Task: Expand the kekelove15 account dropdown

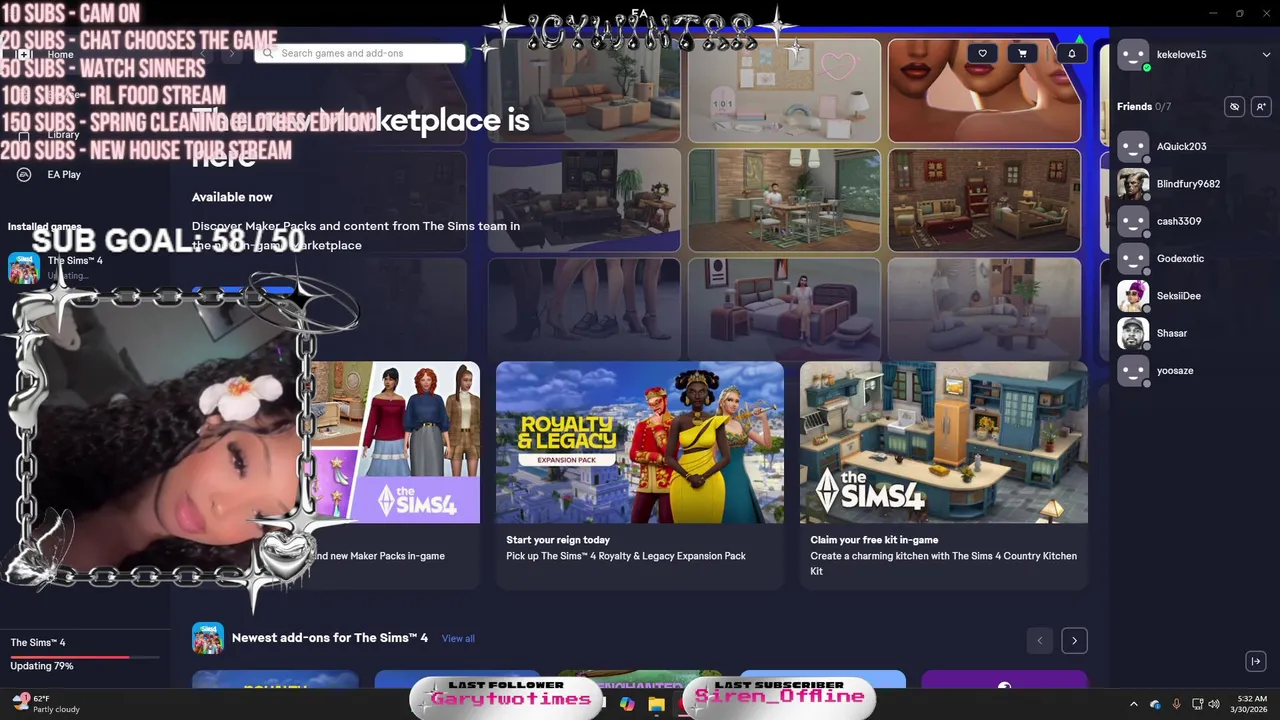Action: [1266, 55]
